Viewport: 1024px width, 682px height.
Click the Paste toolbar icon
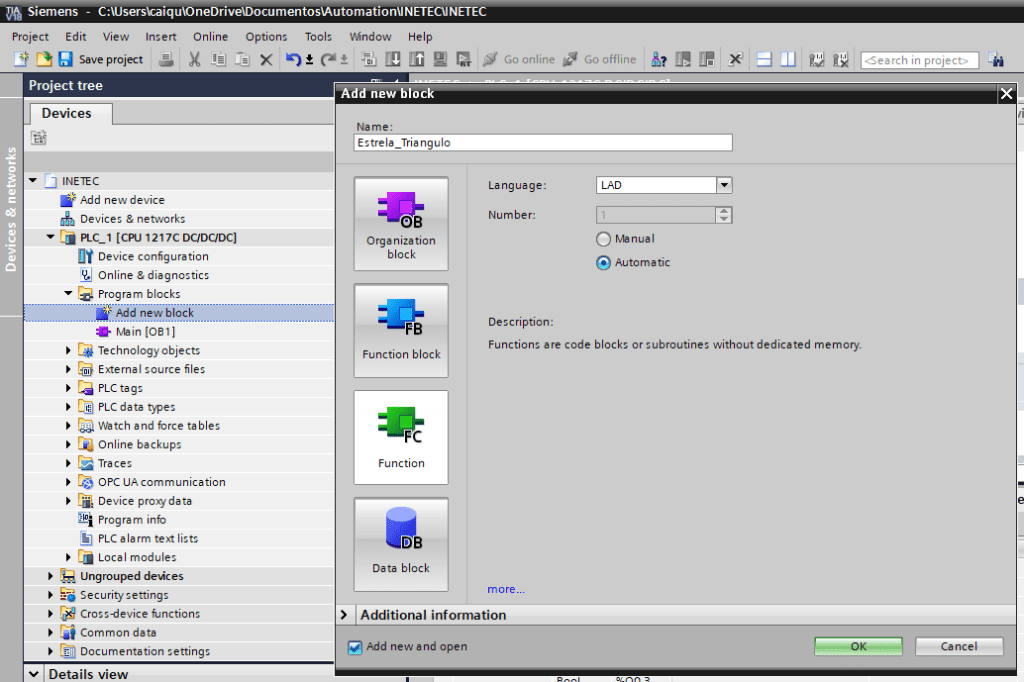[242, 59]
